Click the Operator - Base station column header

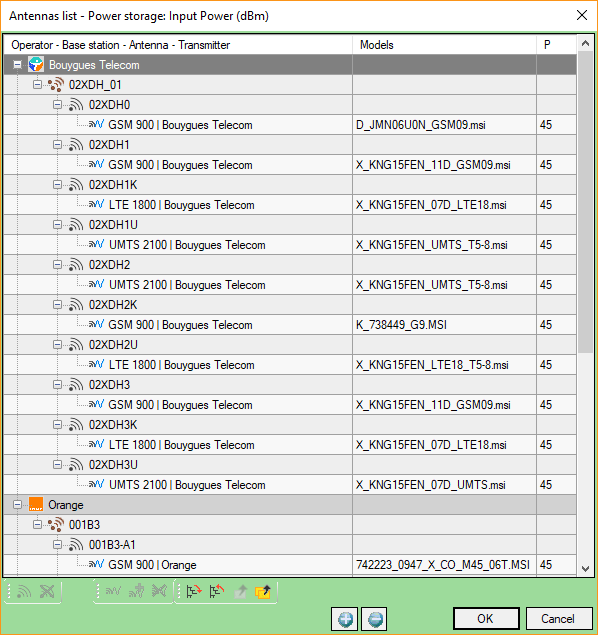(x=178, y=45)
